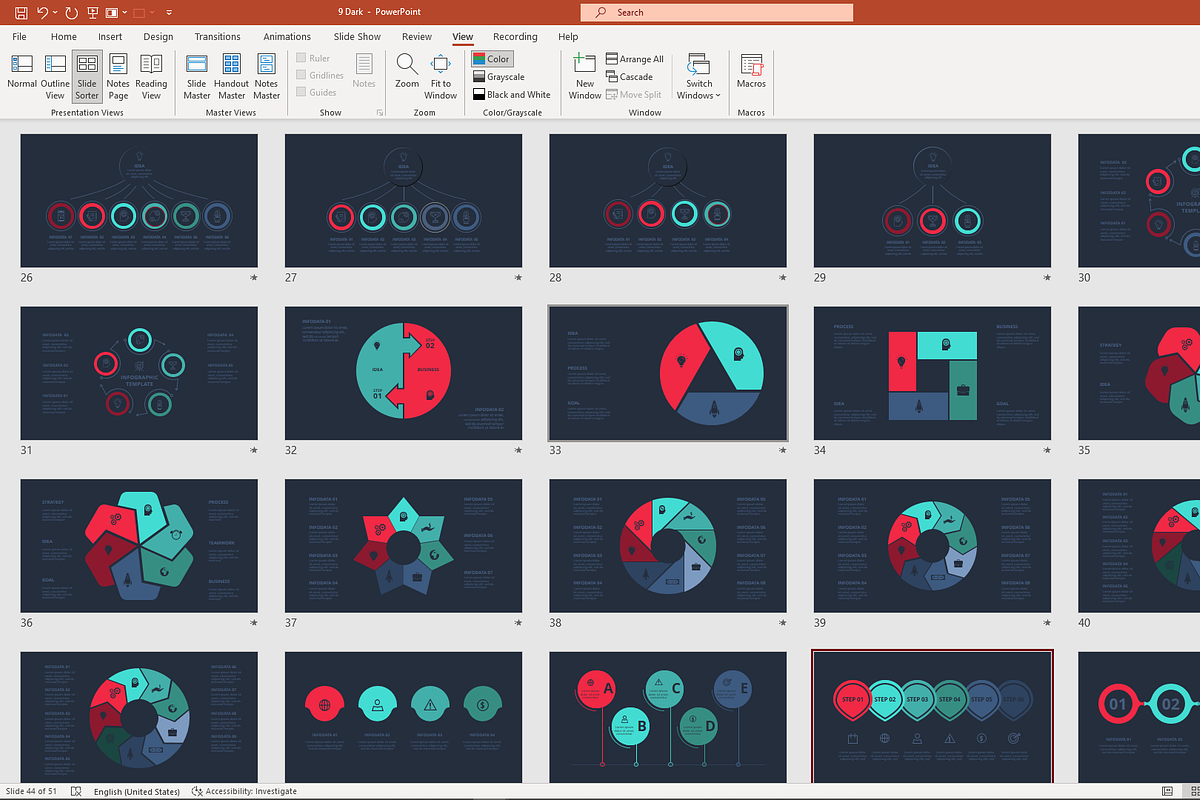Switch to Reading View
Screen dimensions: 1200x800
click(151, 75)
